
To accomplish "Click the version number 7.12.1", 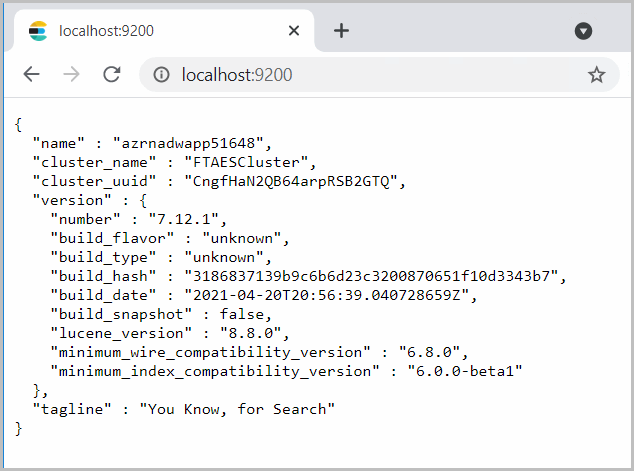I will click(x=197, y=219).
